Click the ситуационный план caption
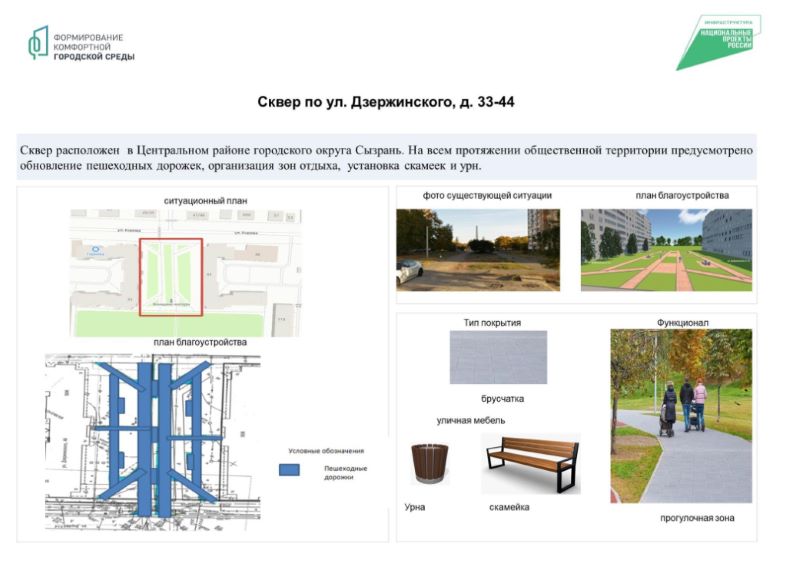Image resolution: width=800 pixels, height=567 pixels. tap(205, 201)
